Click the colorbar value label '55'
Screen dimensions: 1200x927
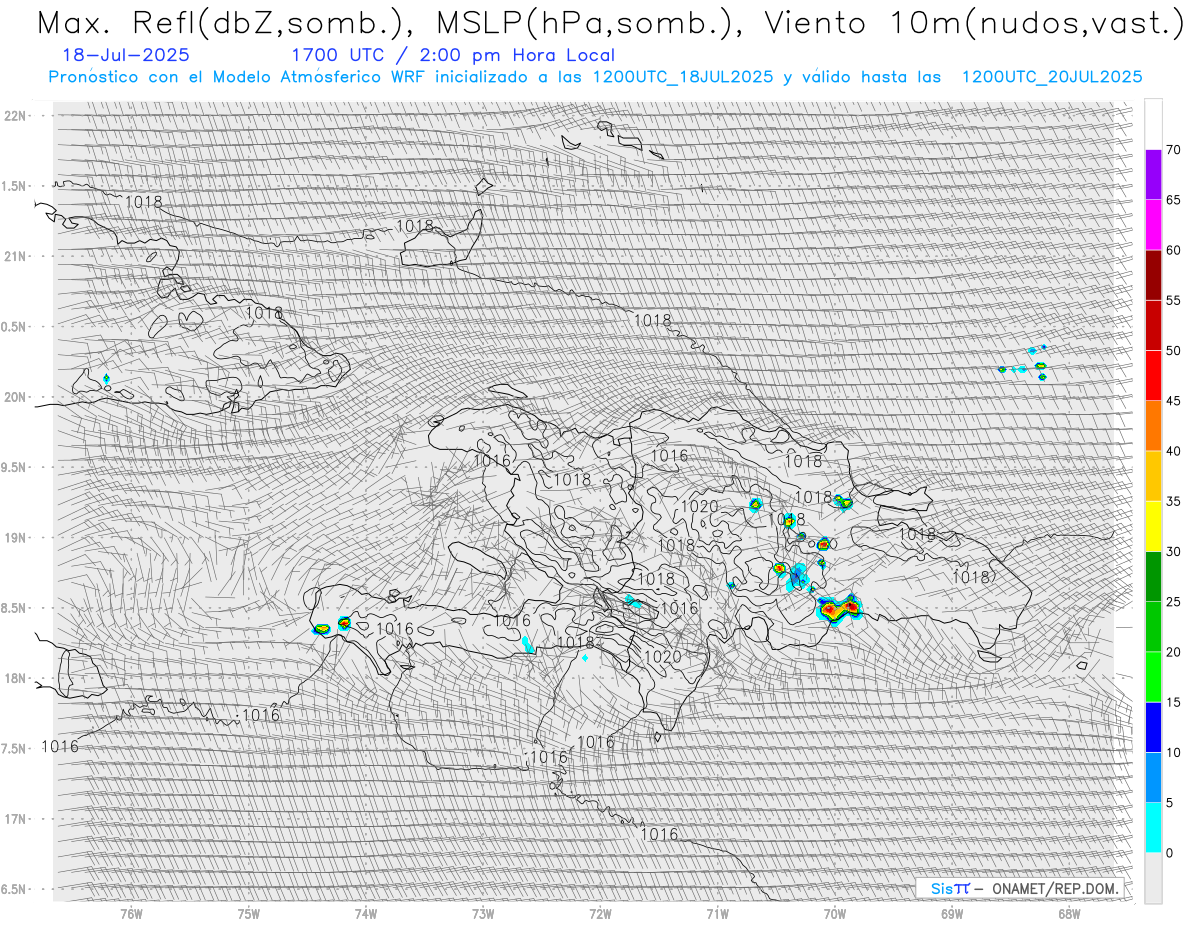1174,301
